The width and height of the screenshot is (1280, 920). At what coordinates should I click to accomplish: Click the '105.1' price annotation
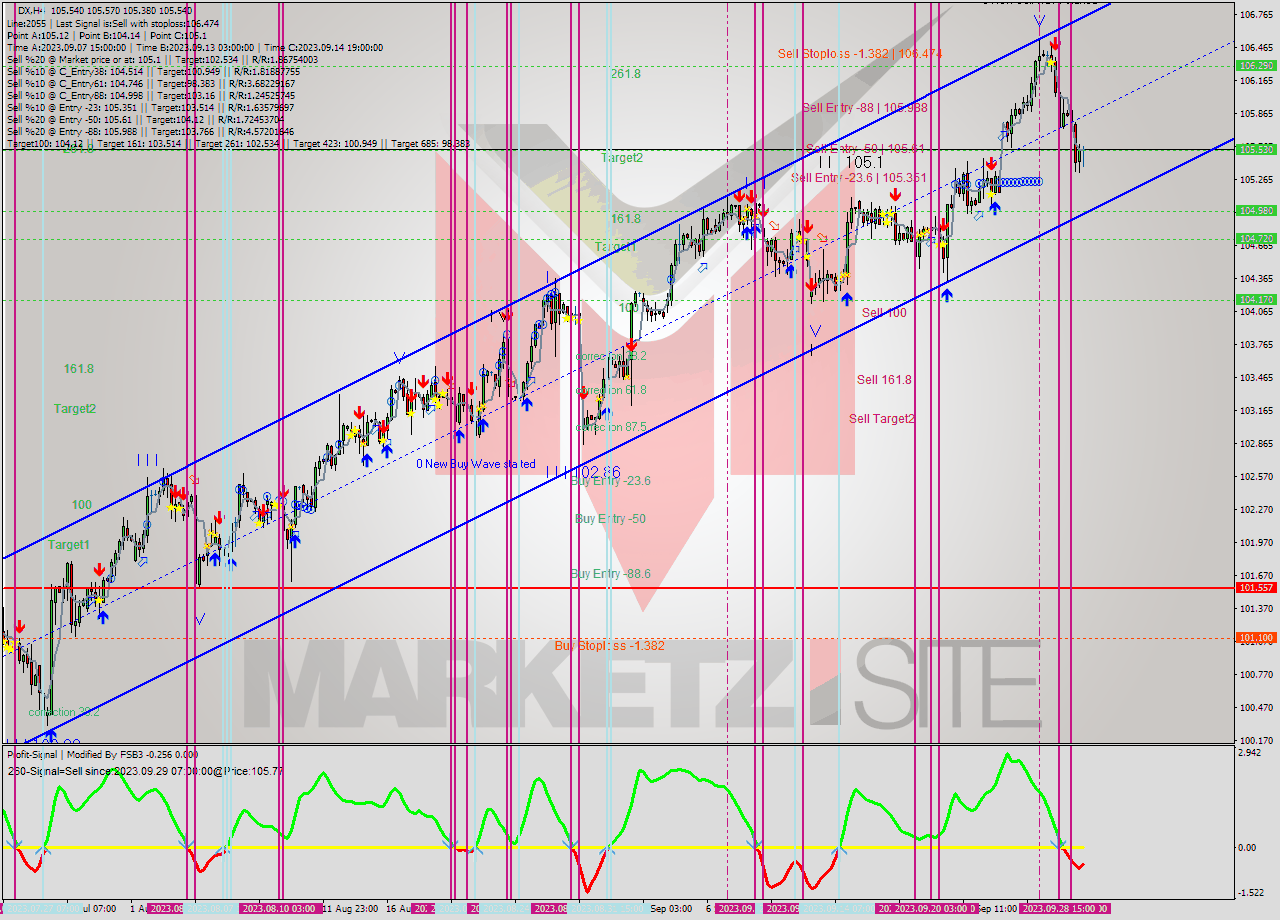pos(864,161)
